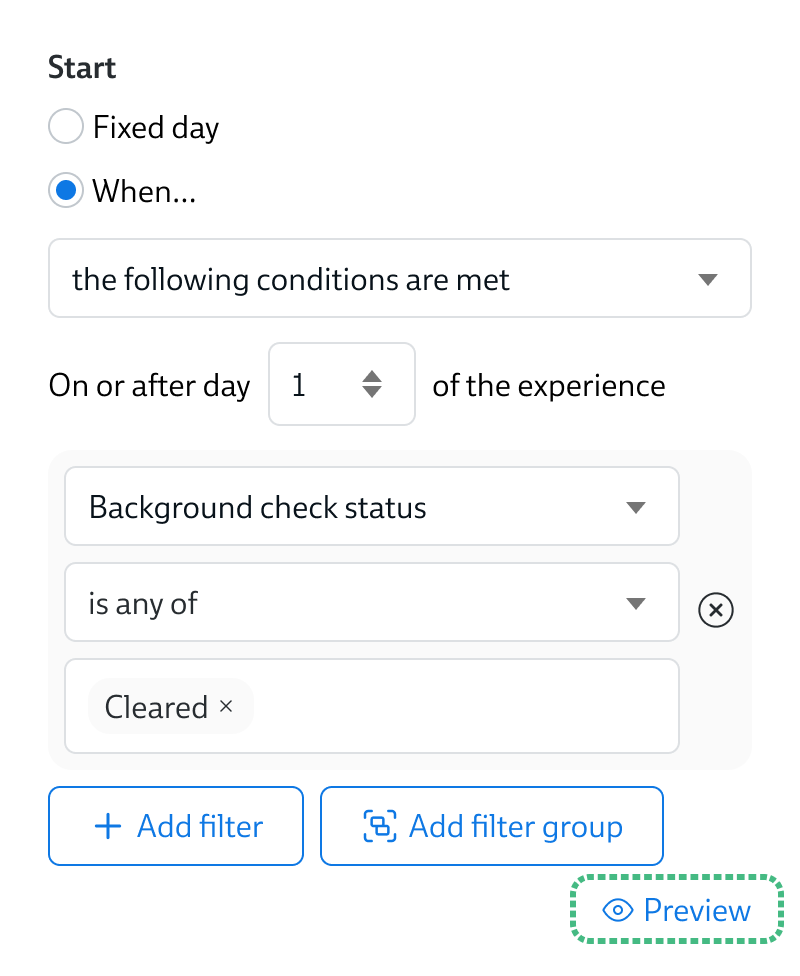Remove the Cleared tag with its x
This screenshot has width=800, height=976.
point(226,706)
